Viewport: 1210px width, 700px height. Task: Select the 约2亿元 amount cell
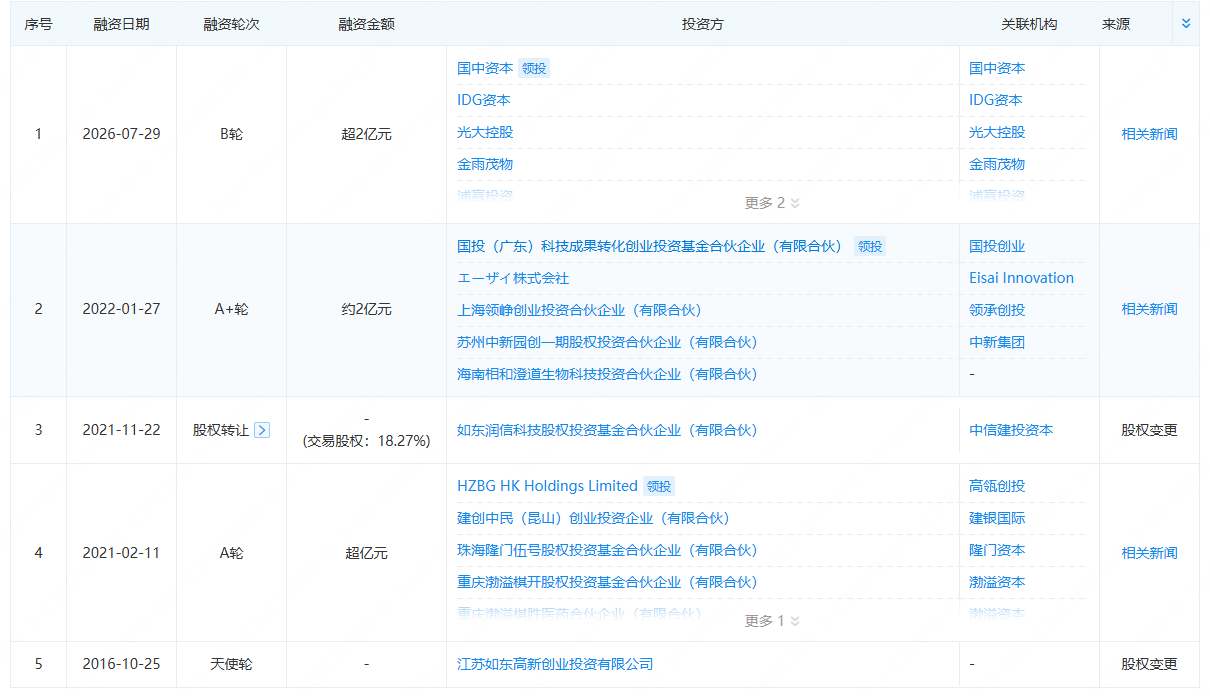[x=366, y=309]
